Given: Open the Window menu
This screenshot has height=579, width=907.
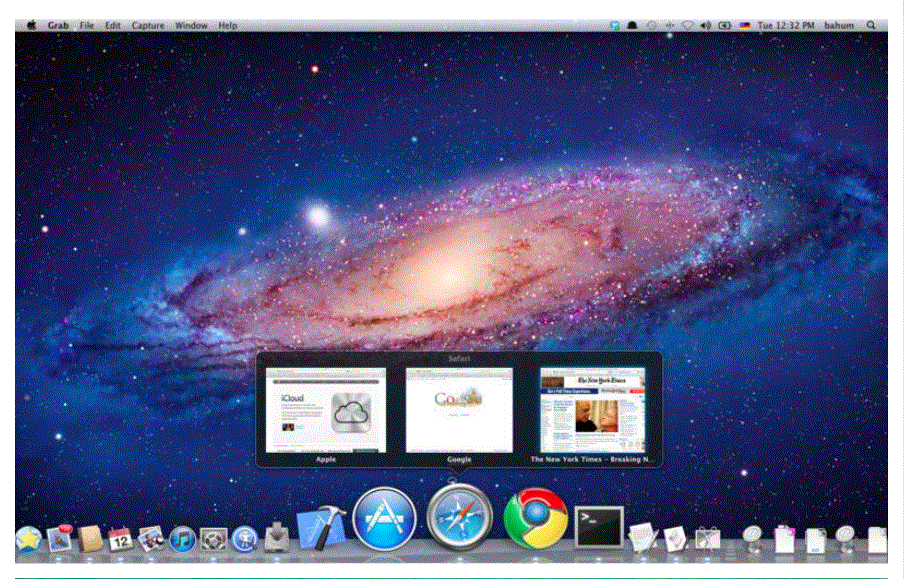Looking at the screenshot, I should pyautogui.click(x=191, y=25).
